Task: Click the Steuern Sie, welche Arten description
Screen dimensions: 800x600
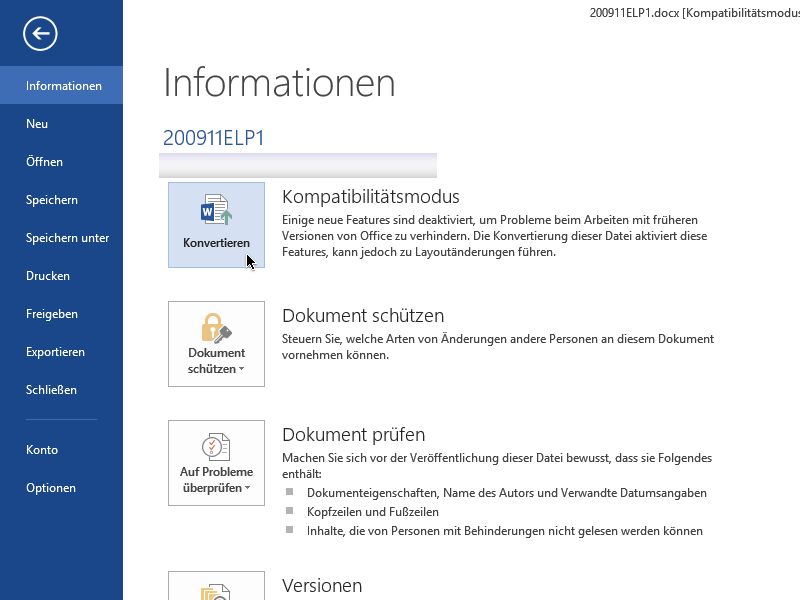Action: point(497,347)
